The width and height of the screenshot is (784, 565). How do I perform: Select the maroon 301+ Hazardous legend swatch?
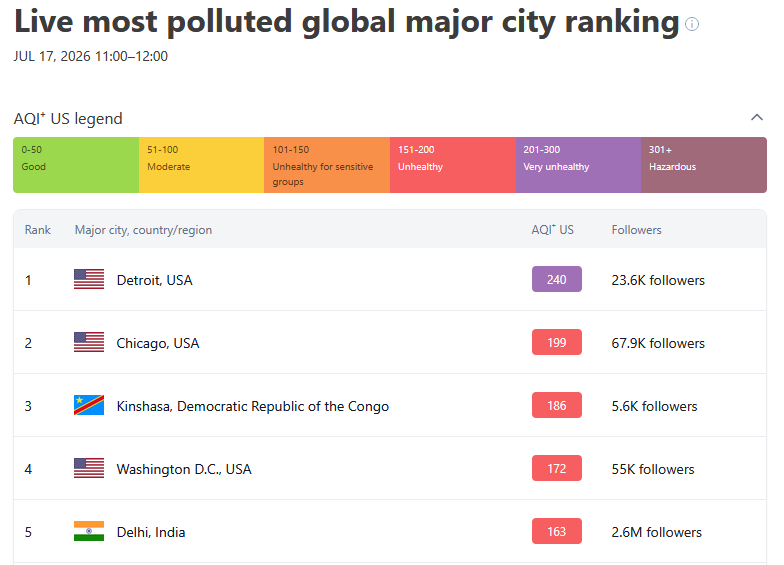click(704, 165)
